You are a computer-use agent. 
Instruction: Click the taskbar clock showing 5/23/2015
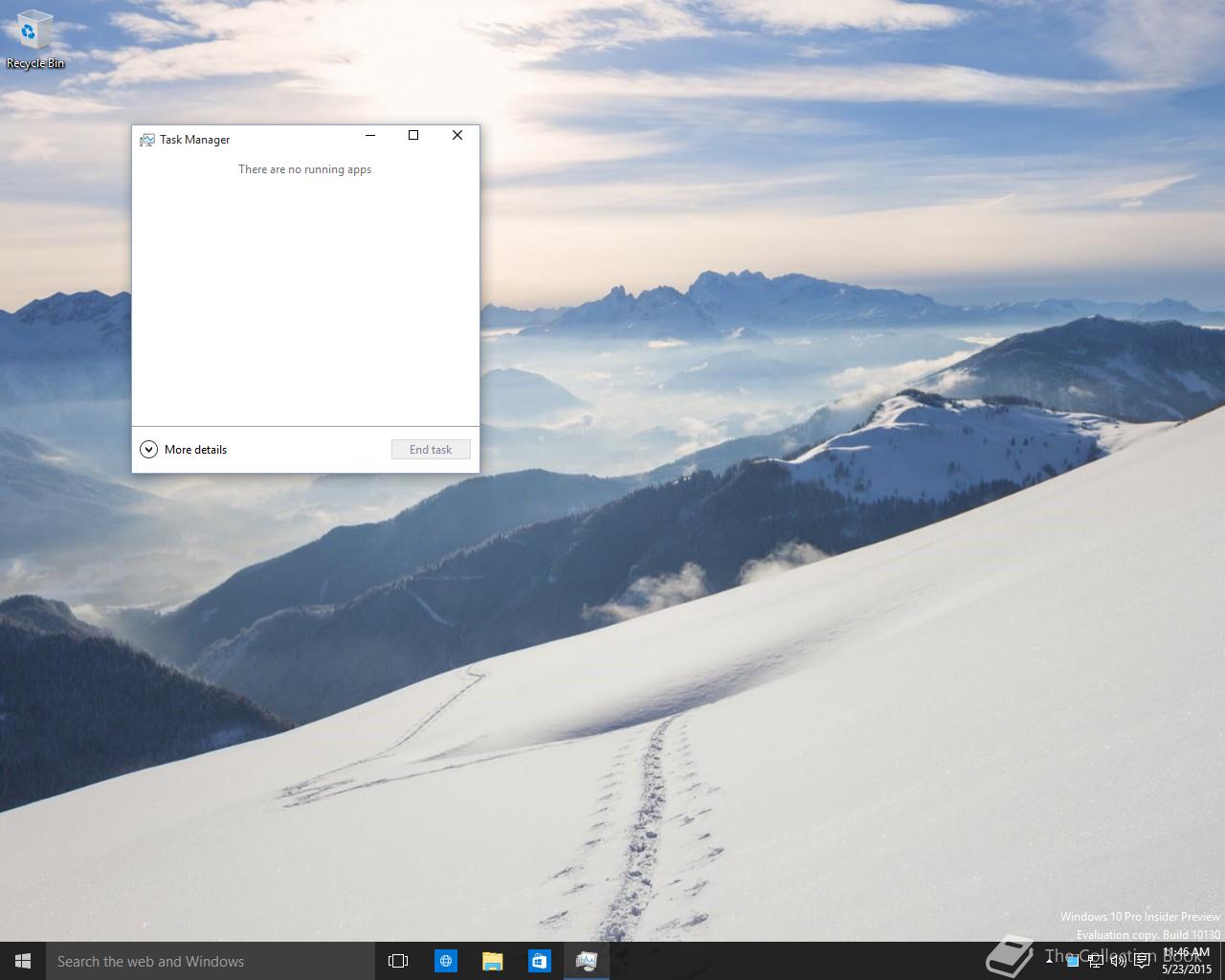pos(1187,961)
